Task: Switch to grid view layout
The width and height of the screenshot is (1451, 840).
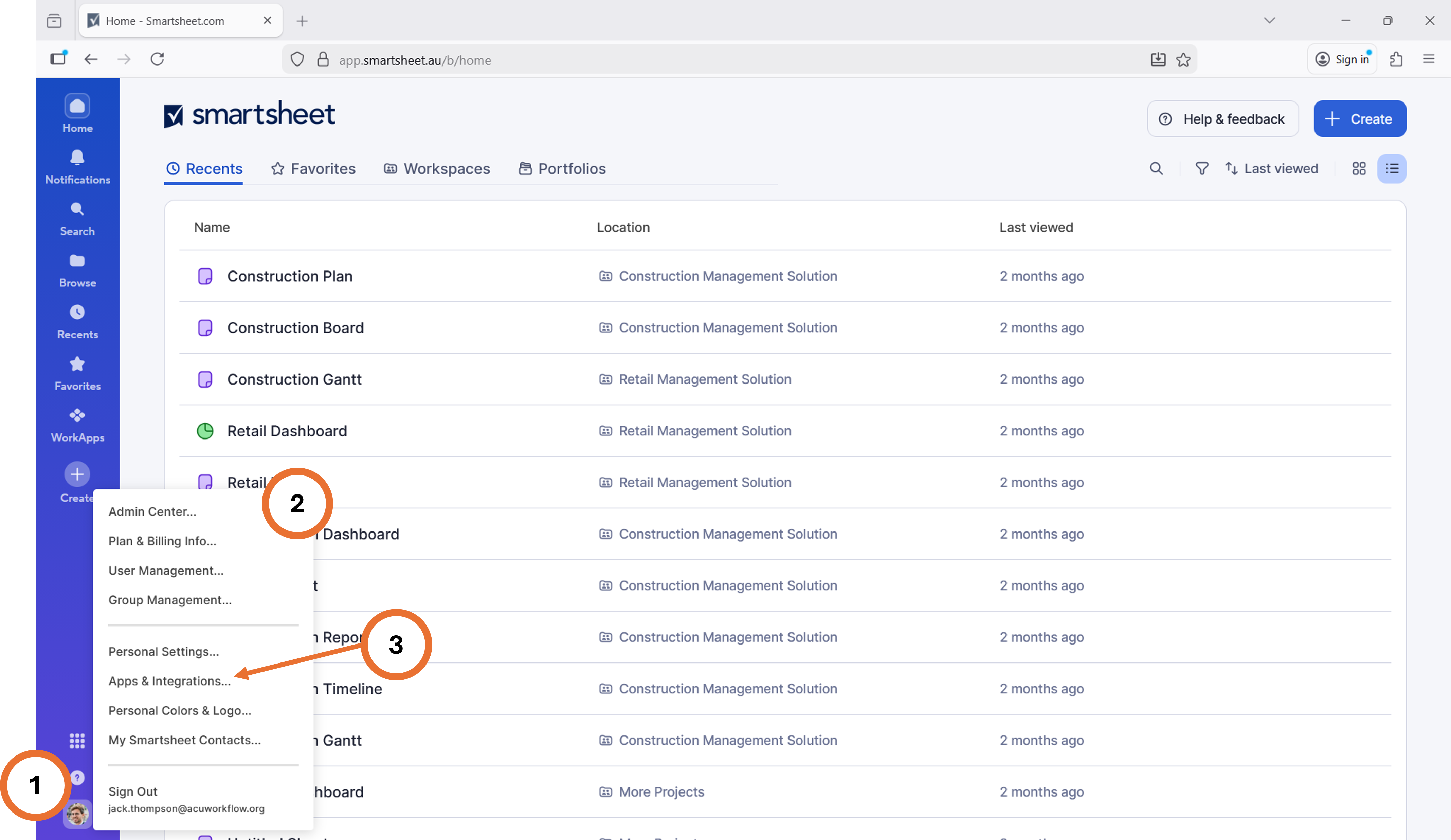Action: coord(1359,169)
